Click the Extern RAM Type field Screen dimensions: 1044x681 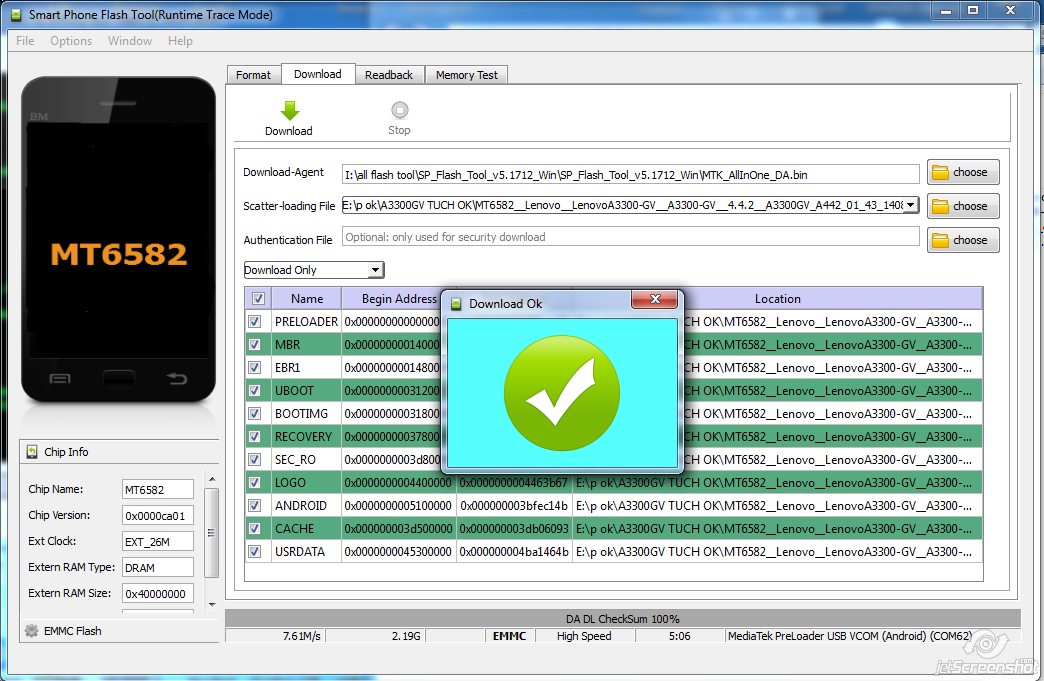(x=158, y=567)
